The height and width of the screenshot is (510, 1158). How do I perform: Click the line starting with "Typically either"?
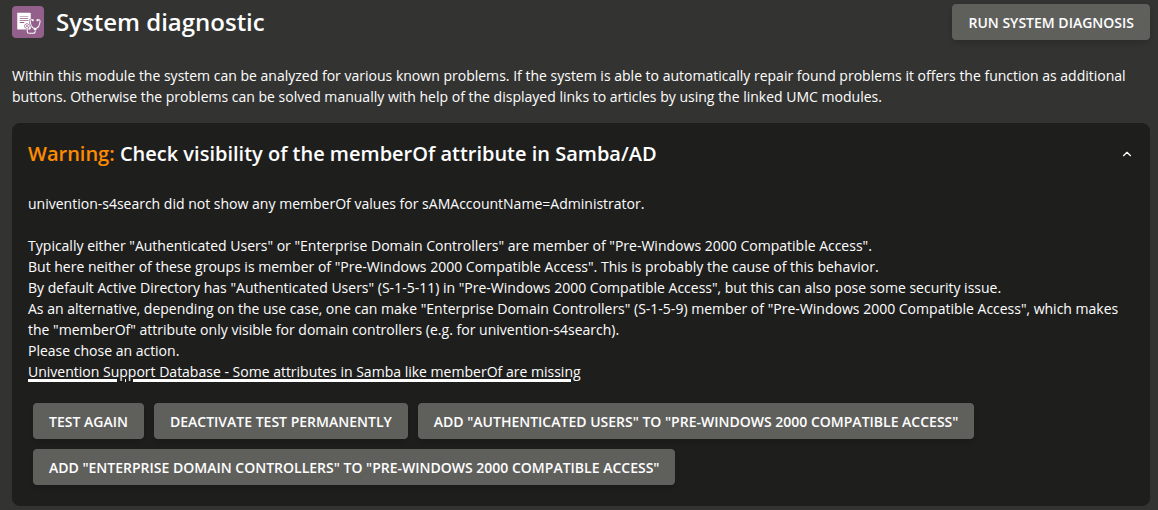pos(450,246)
